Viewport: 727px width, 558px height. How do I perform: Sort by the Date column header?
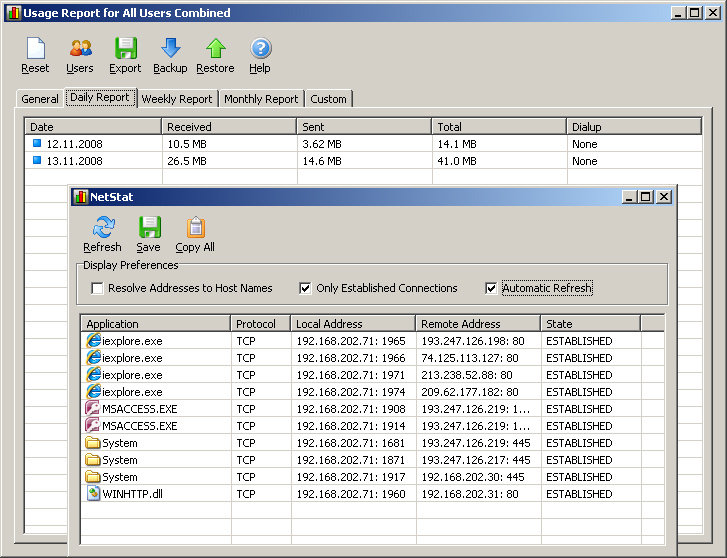coord(93,127)
